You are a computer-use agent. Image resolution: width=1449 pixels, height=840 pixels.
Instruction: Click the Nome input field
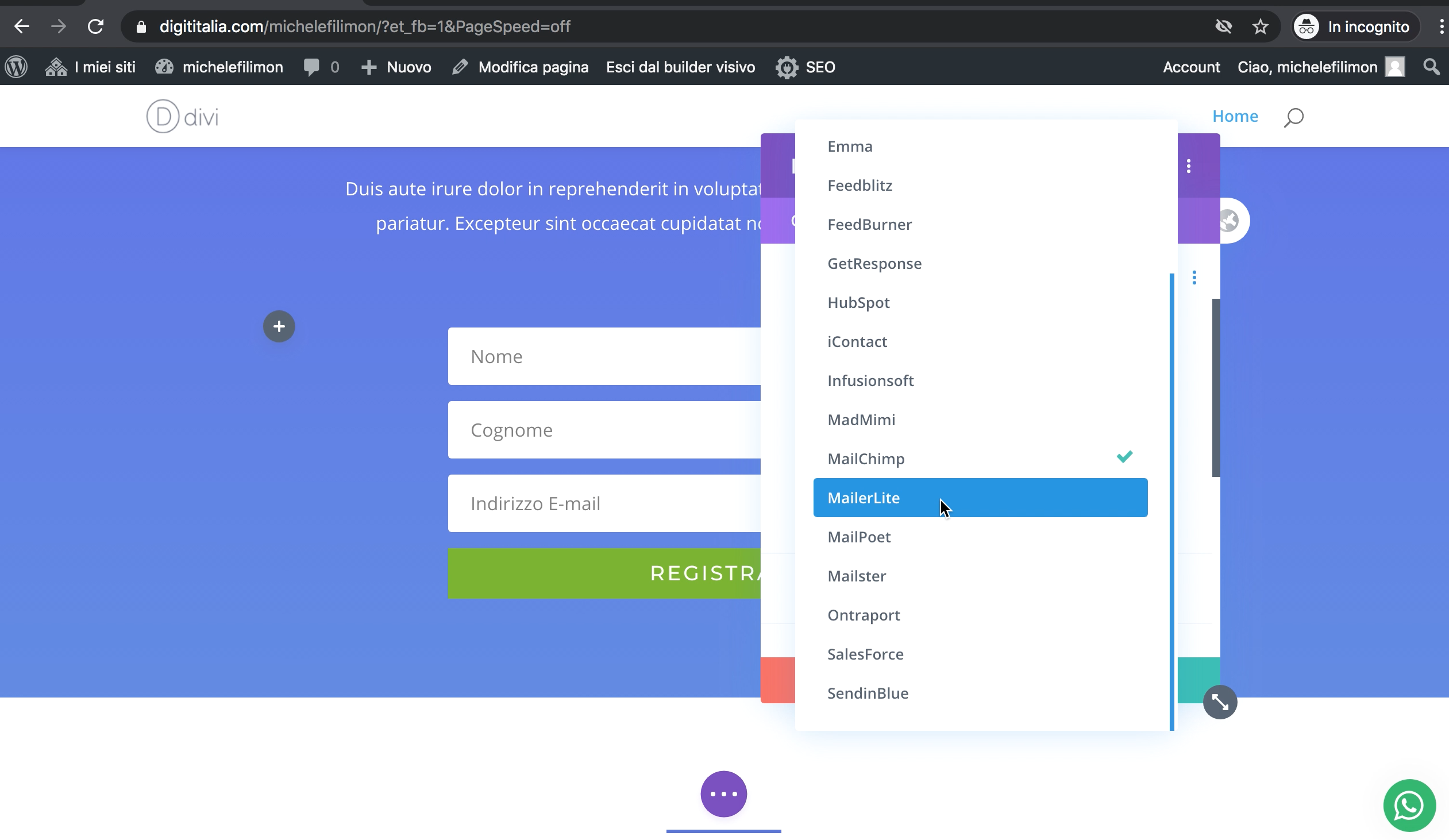(604, 356)
